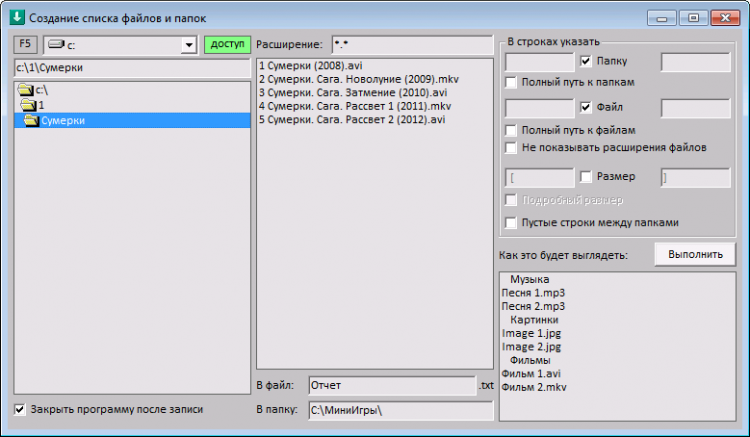Enable the Размер checkbox
750x437 pixels.
point(585,177)
